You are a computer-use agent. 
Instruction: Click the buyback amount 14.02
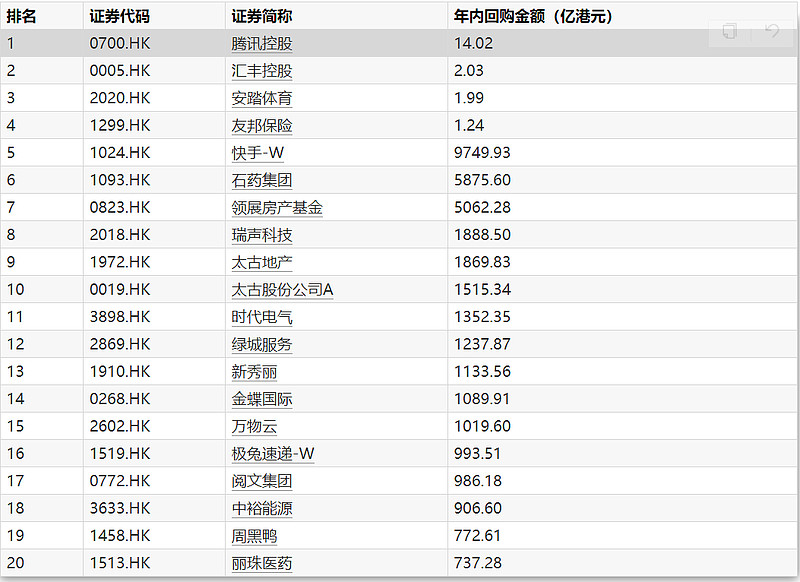click(x=473, y=43)
